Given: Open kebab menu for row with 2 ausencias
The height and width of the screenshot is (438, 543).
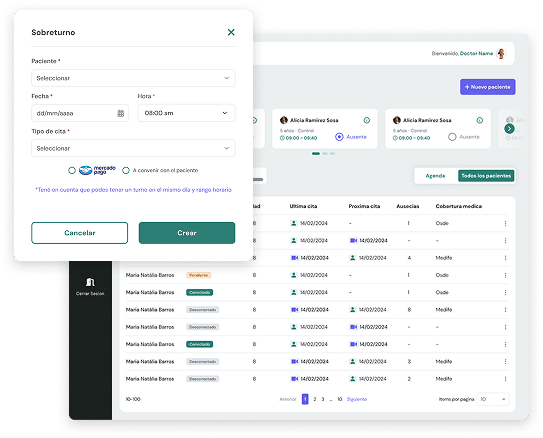Looking at the screenshot, I should (505, 379).
